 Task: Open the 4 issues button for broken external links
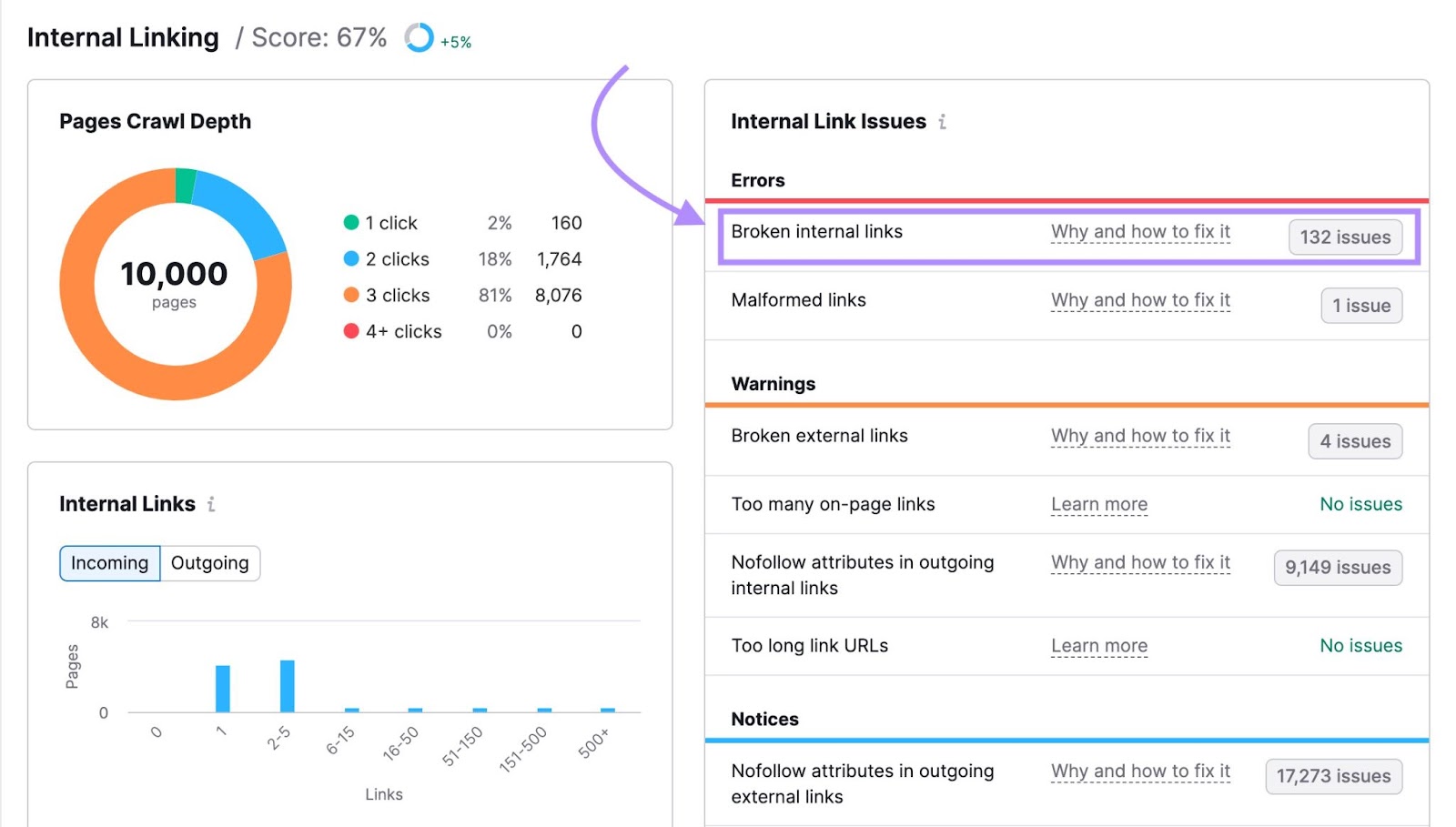click(1355, 441)
